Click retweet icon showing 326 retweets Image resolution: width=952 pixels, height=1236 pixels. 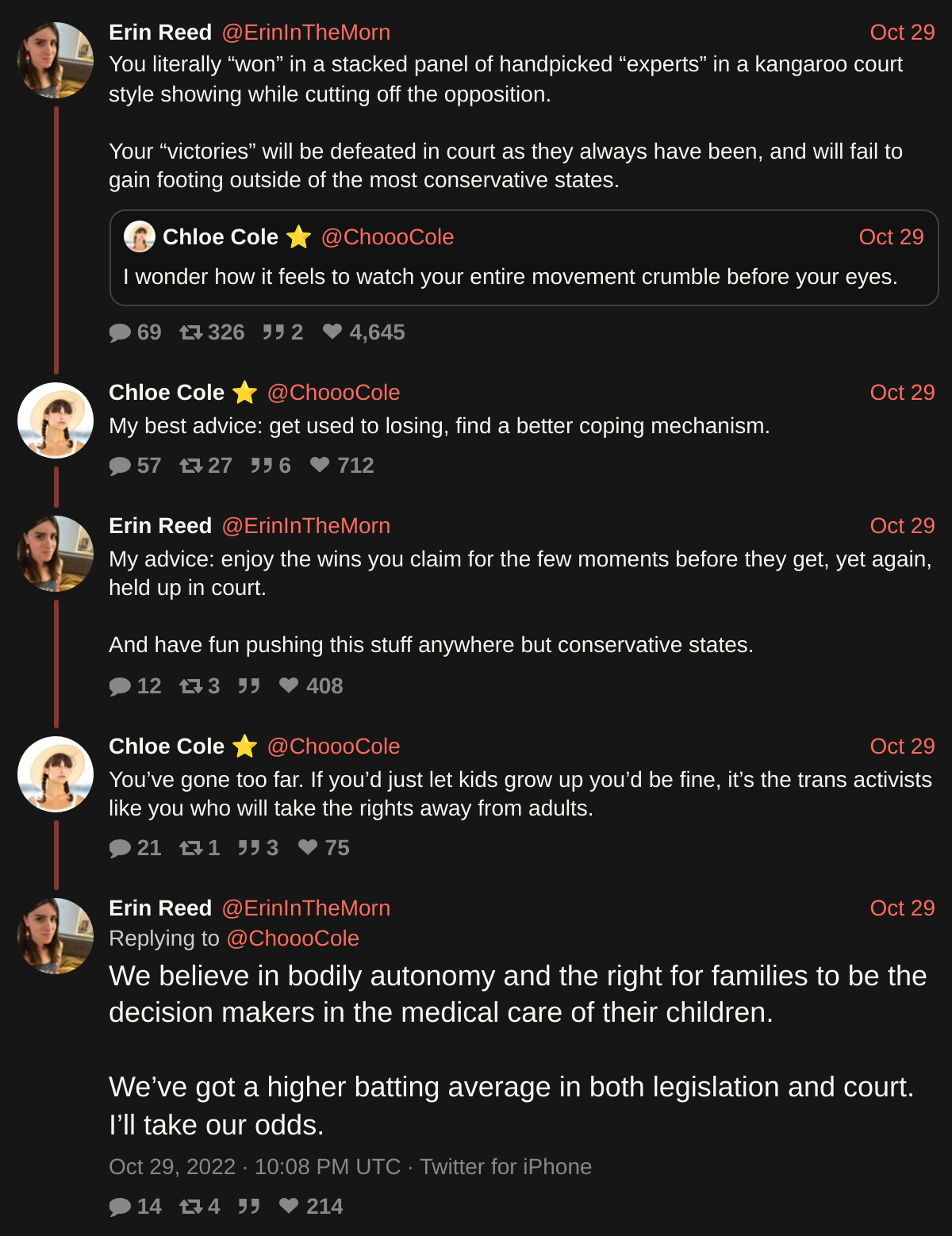click(191, 332)
